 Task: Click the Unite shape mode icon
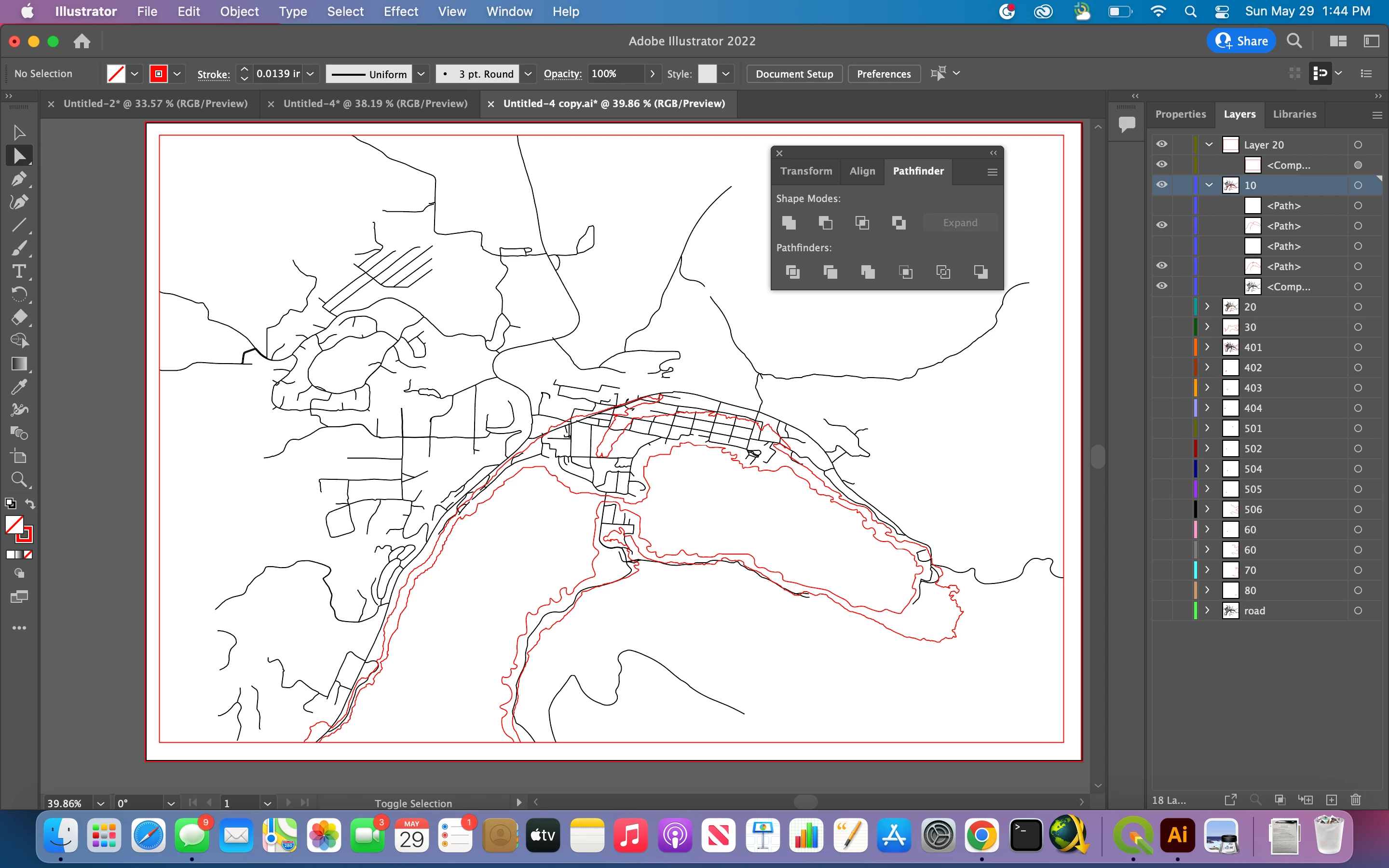[x=789, y=223]
